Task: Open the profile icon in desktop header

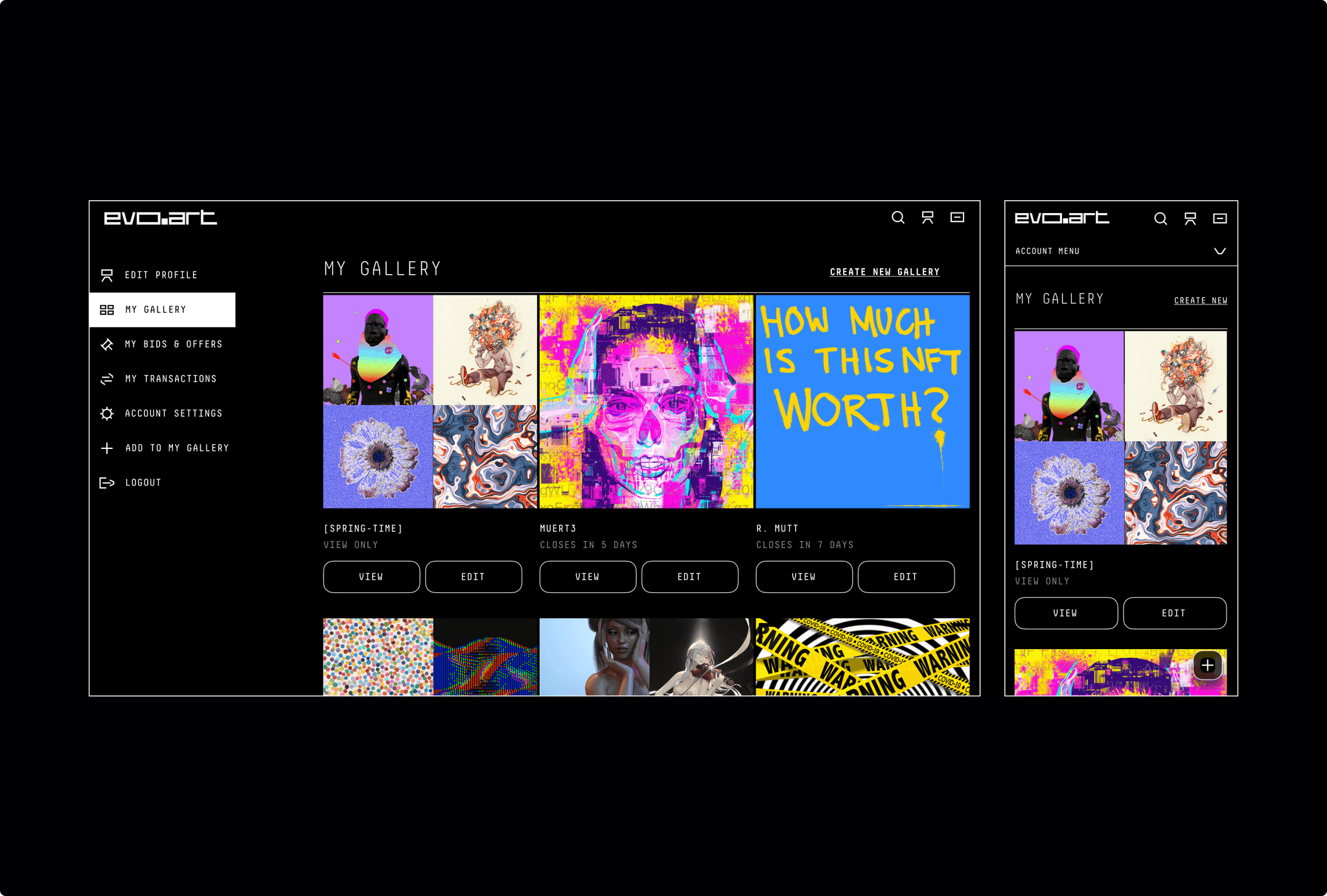Action: click(x=927, y=218)
